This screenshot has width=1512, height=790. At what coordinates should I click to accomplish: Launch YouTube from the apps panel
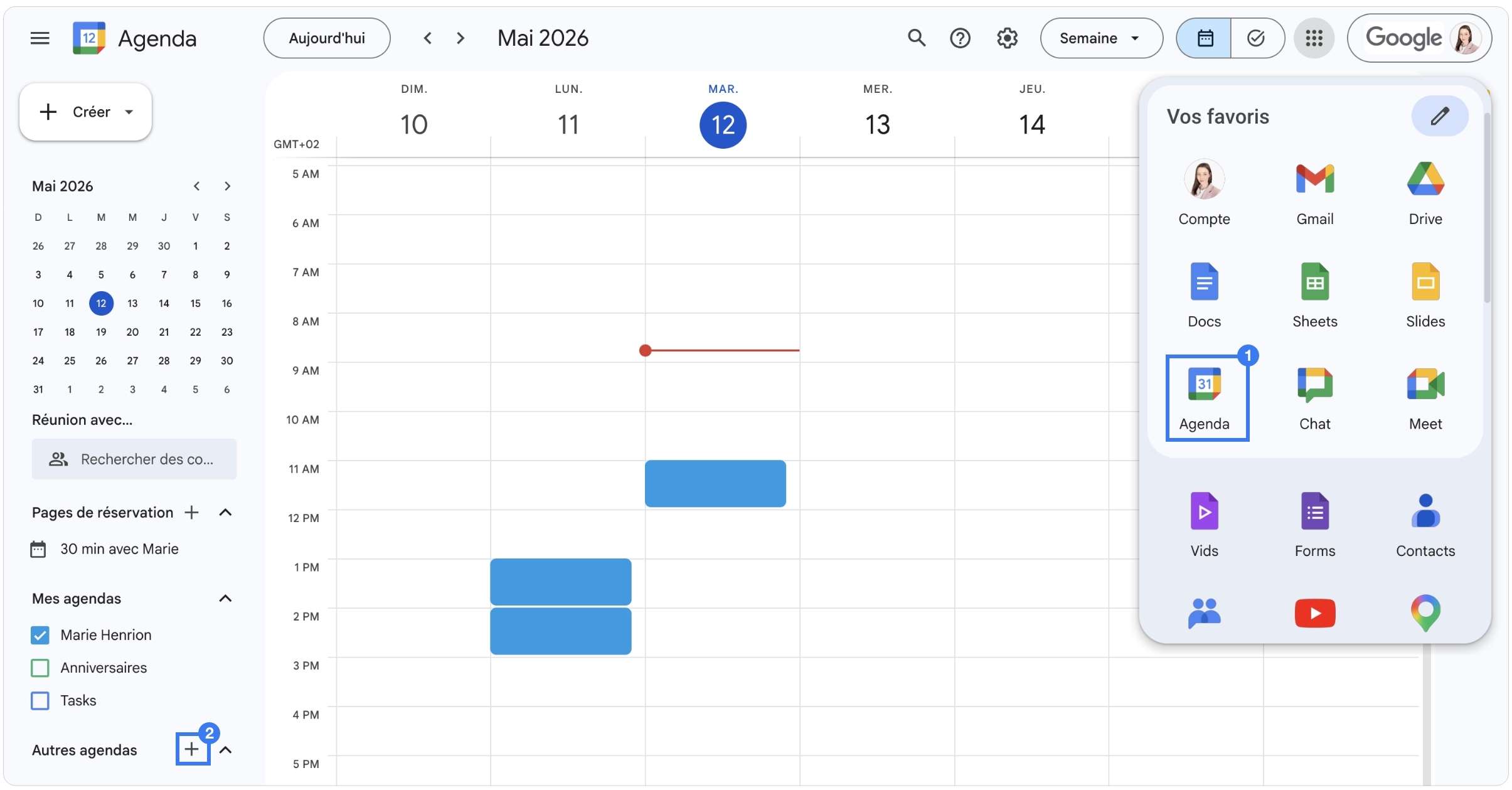tap(1315, 613)
